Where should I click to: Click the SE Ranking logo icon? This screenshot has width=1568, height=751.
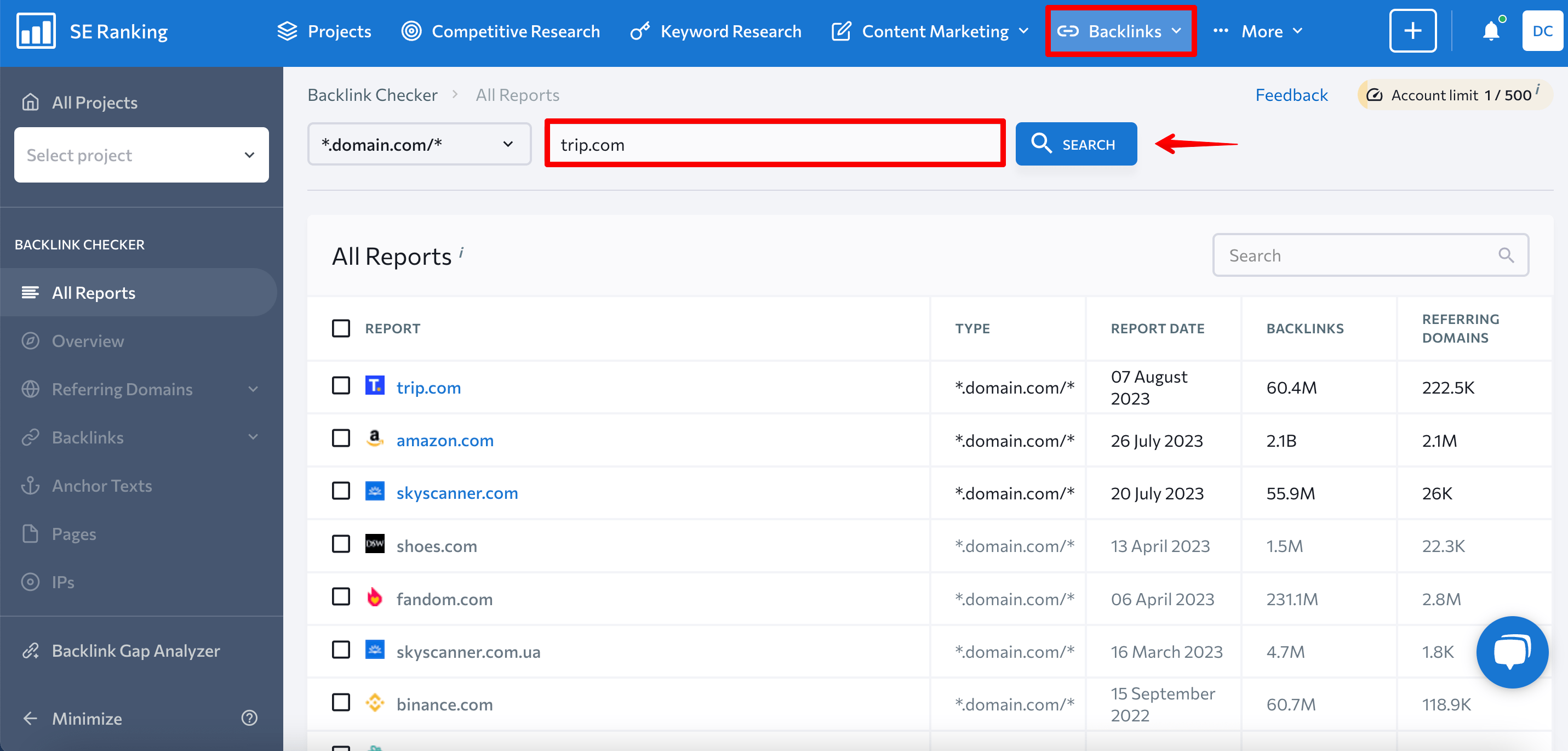37,31
